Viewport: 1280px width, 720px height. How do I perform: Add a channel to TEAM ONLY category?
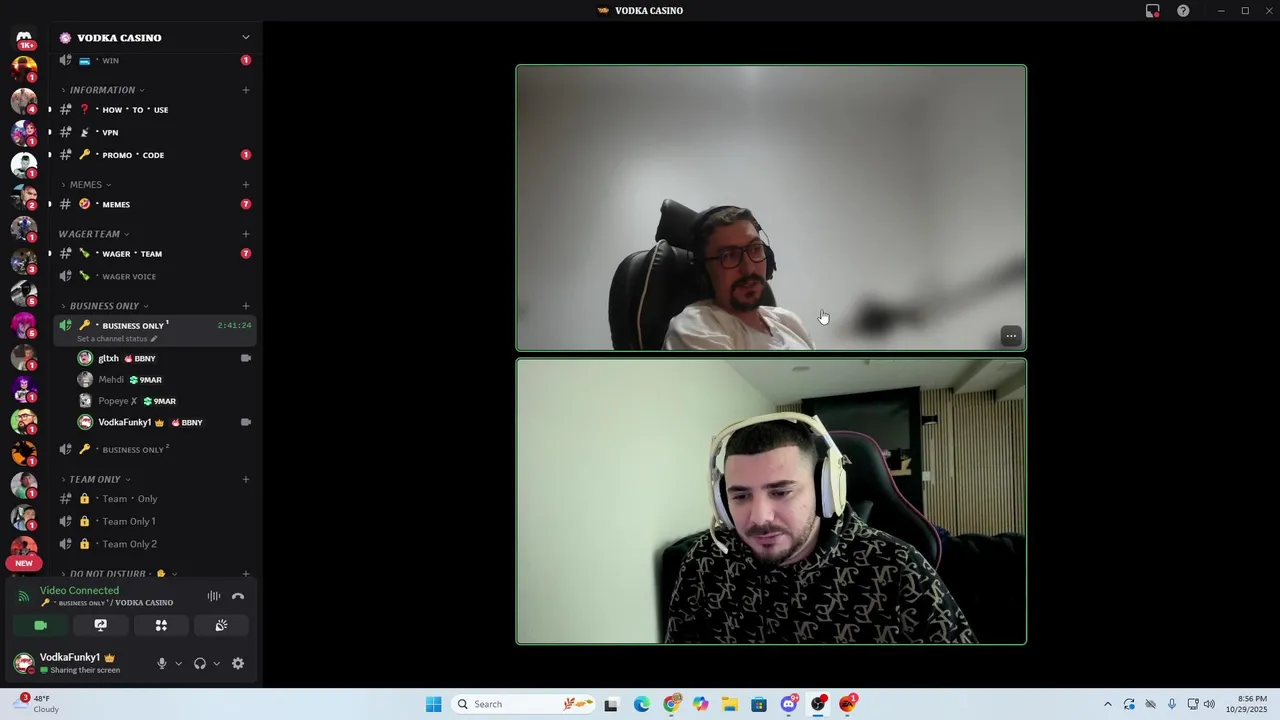click(x=246, y=479)
